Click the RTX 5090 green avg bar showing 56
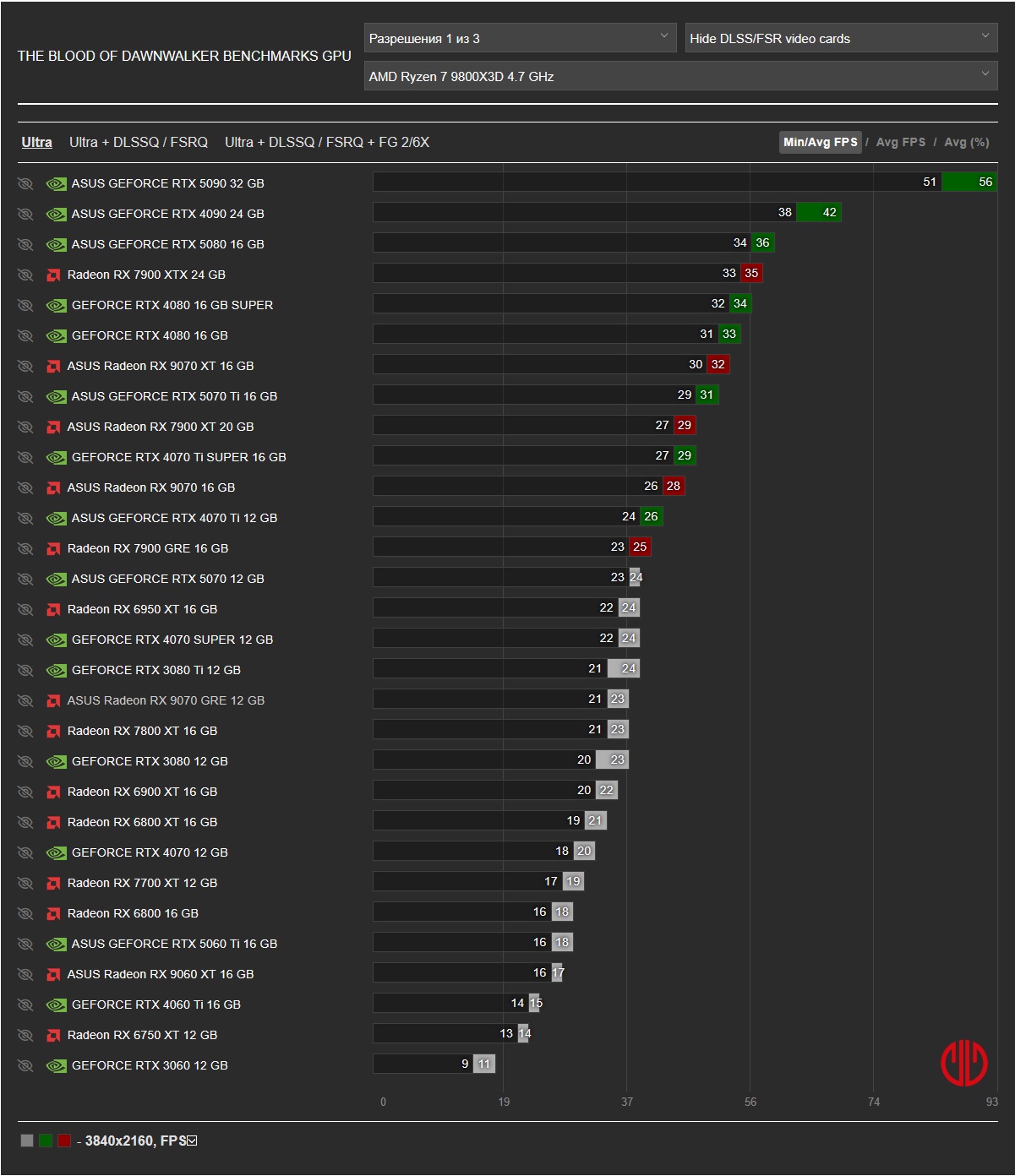The height and width of the screenshot is (1176, 1015). tap(969, 182)
